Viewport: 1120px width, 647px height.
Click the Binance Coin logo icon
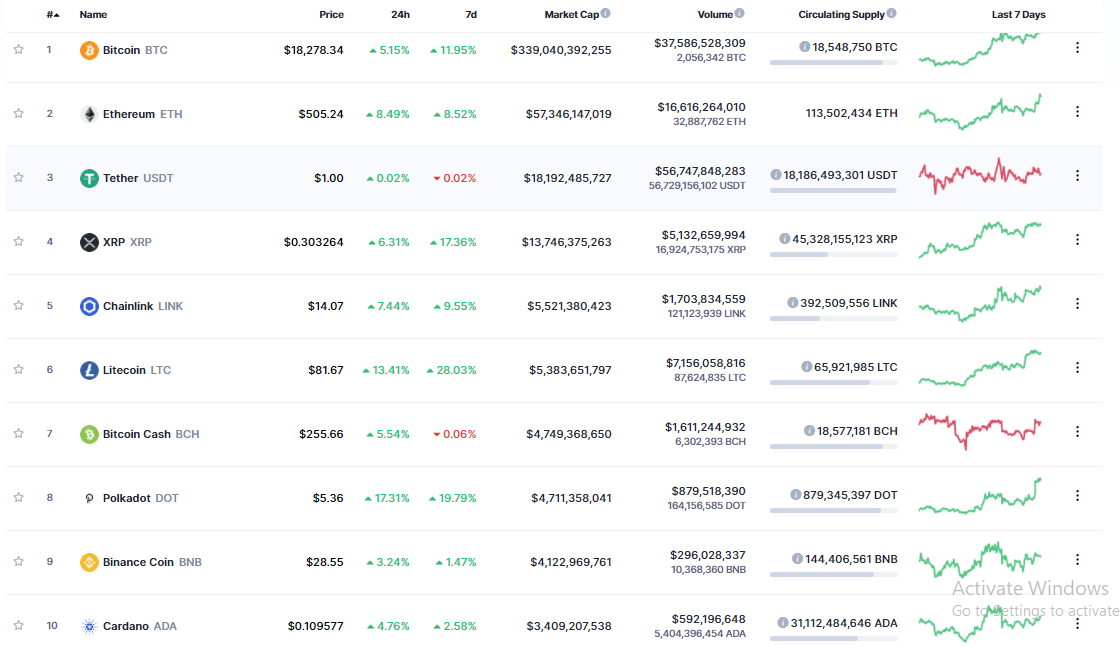[89, 563]
